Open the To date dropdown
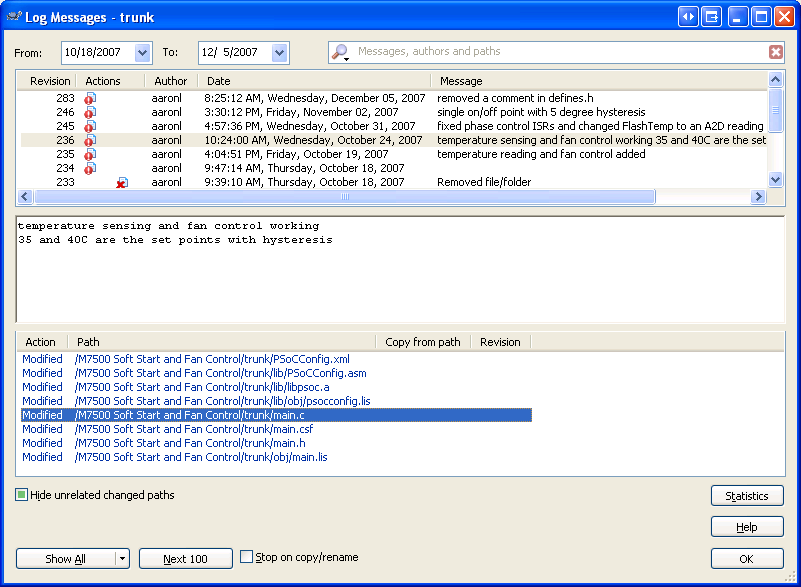This screenshot has height=587, width=801. click(x=279, y=53)
